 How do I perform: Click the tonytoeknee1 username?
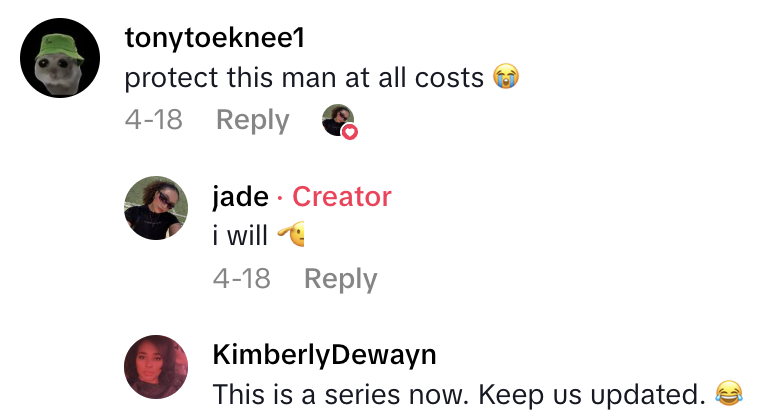click(214, 39)
